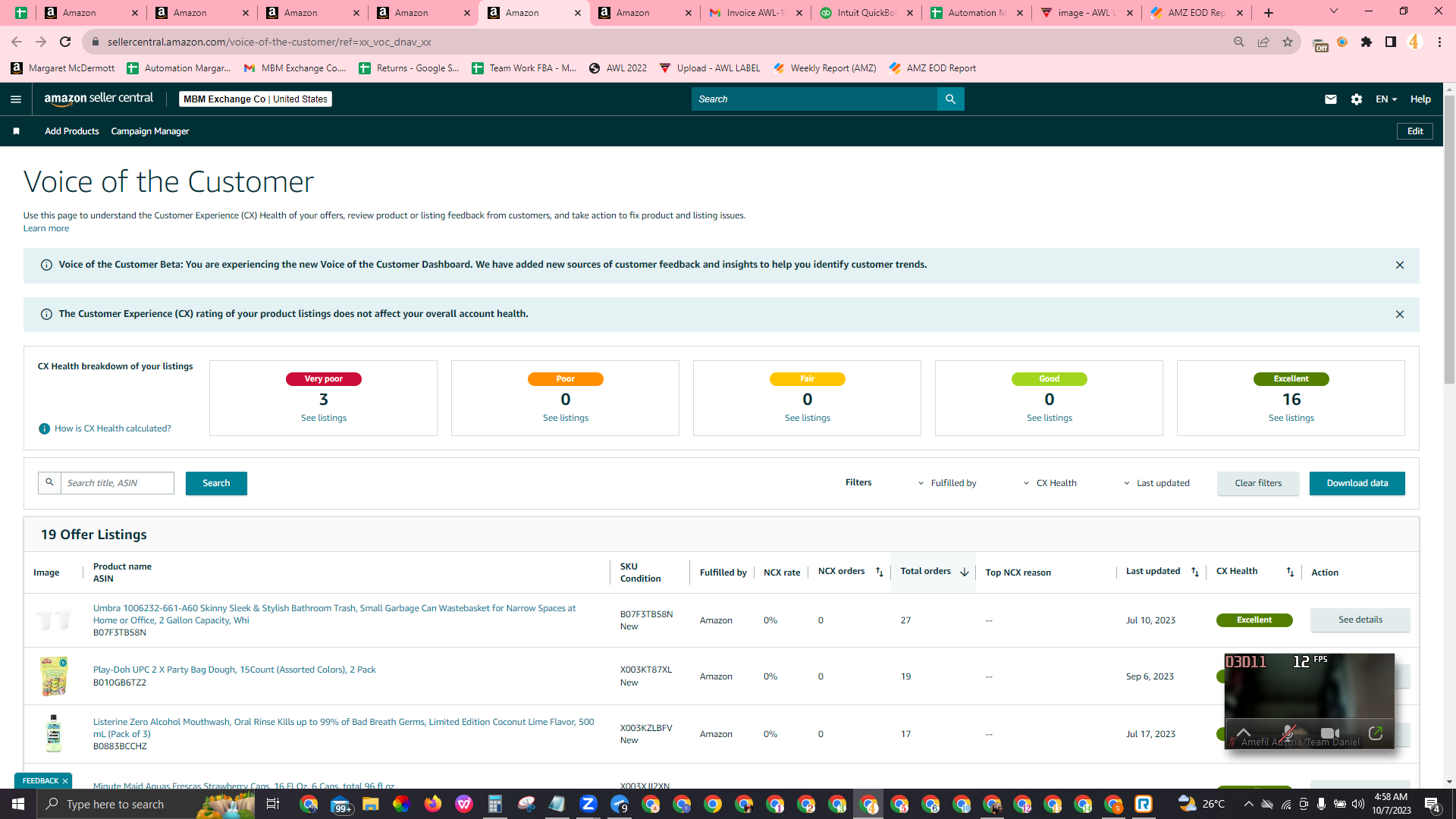Viewport: 1456px width, 819px height.
Task: Switch to the Intuit QuickBooks tab
Action: pos(867,13)
